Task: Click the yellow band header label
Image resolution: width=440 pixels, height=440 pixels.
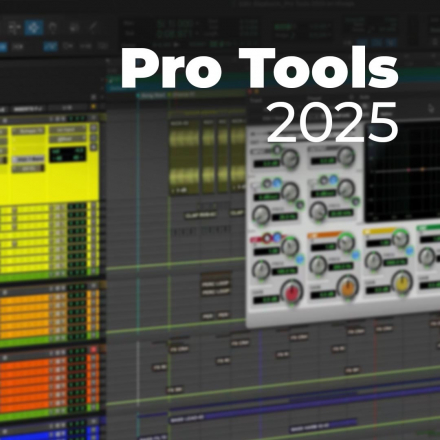Action: click(379, 230)
